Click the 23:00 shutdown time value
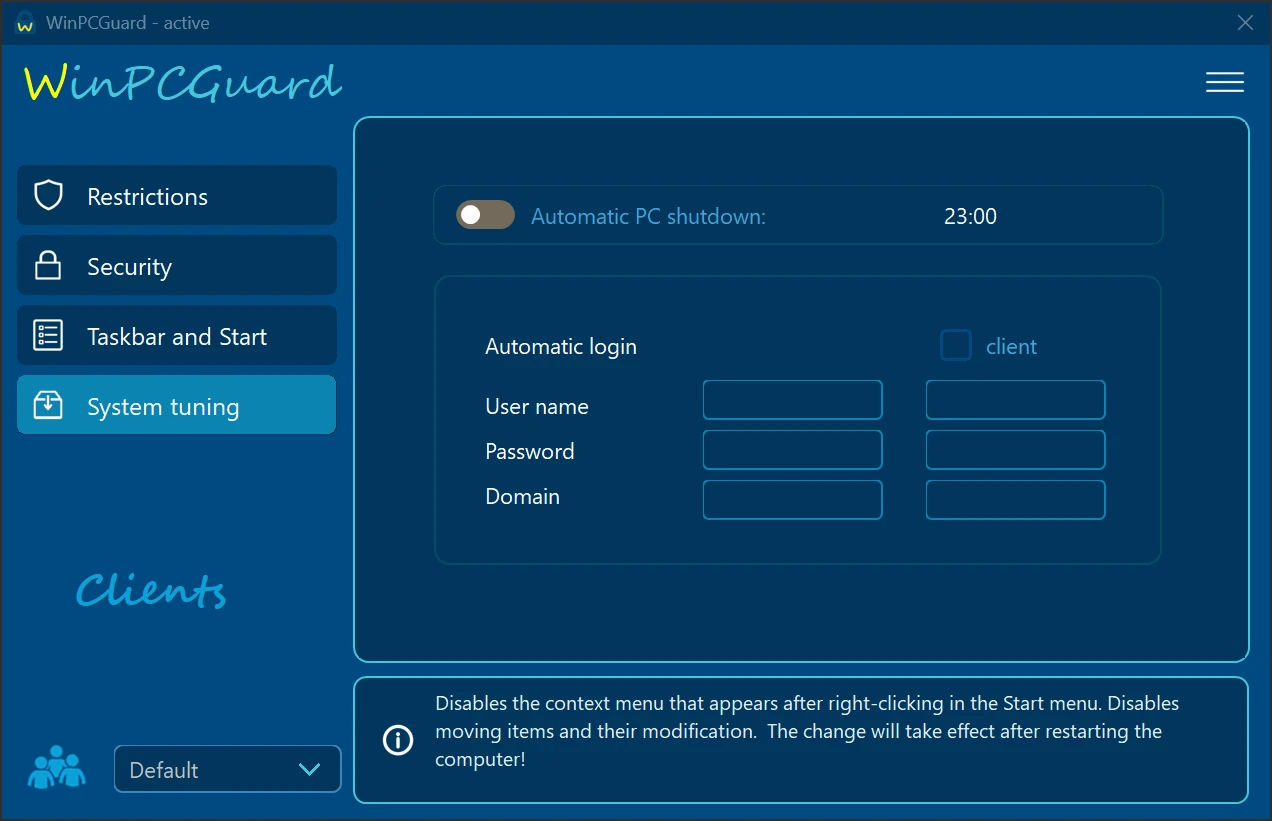Image resolution: width=1272 pixels, height=821 pixels. (970, 216)
